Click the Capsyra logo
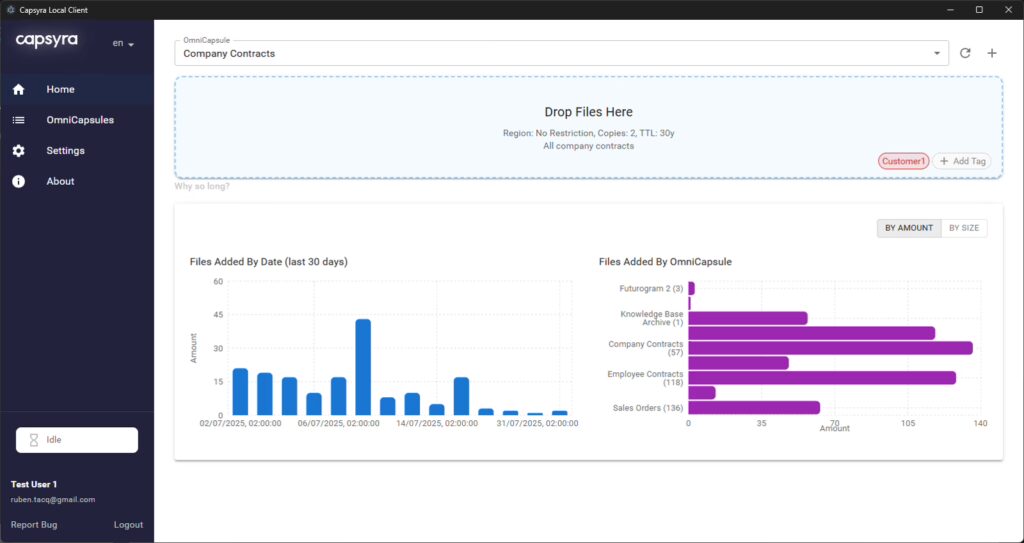1024x543 pixels. (47, 41)
